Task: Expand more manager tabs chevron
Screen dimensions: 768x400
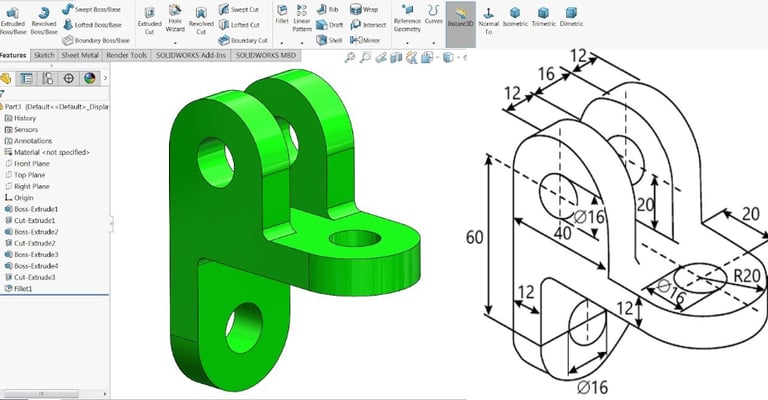Action: (105, 78)
